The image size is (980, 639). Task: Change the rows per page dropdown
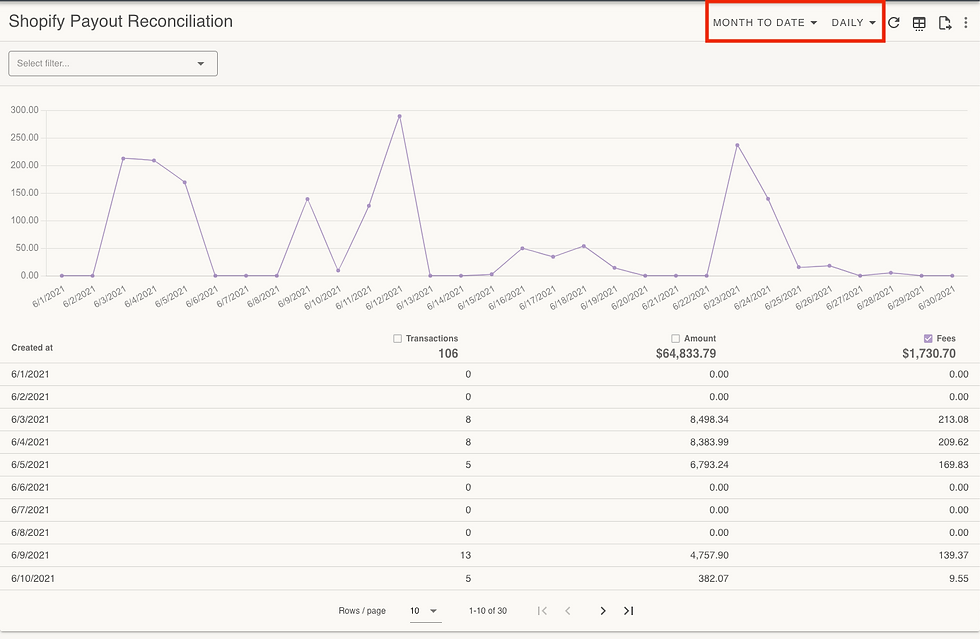tap(424, 611)
